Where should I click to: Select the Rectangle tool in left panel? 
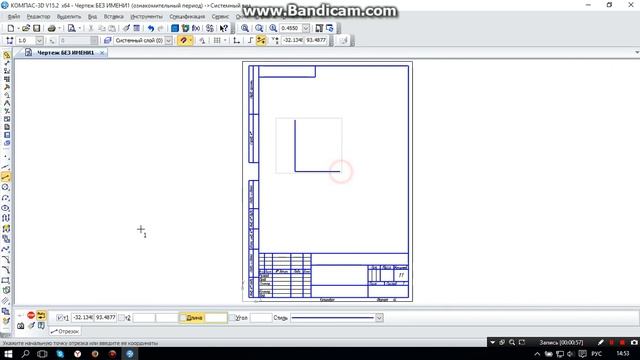(x=6, y=280)
